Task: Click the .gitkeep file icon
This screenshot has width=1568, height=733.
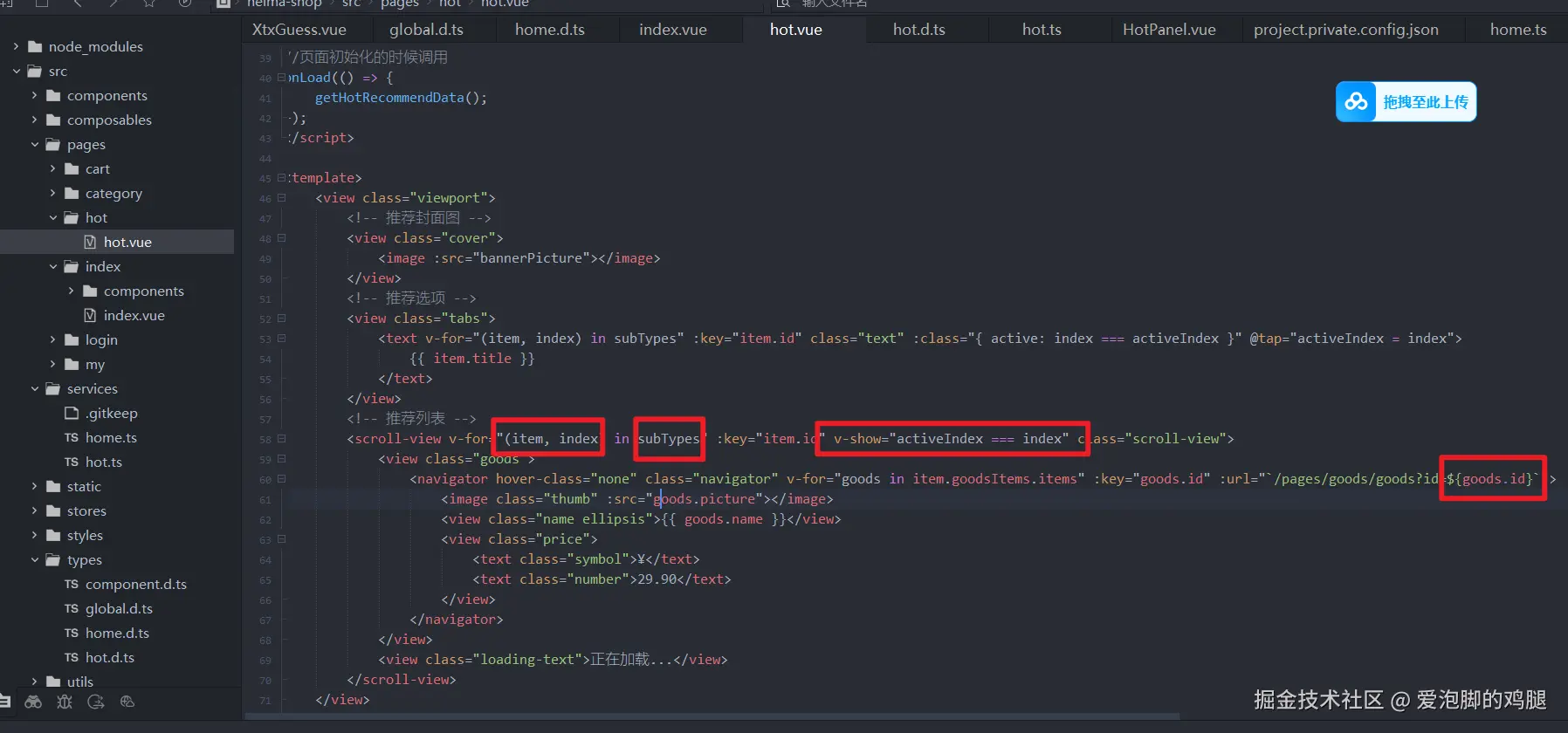Action: (x=72, y=413)
